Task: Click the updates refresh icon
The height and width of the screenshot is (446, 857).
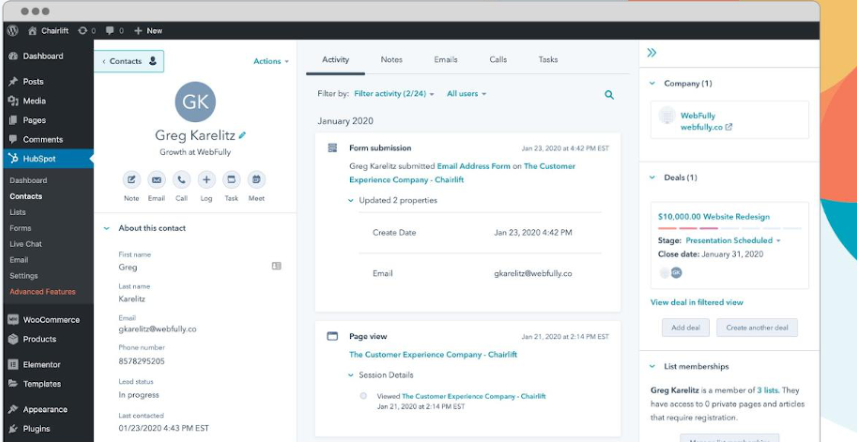Action: (x=83, y=31)
